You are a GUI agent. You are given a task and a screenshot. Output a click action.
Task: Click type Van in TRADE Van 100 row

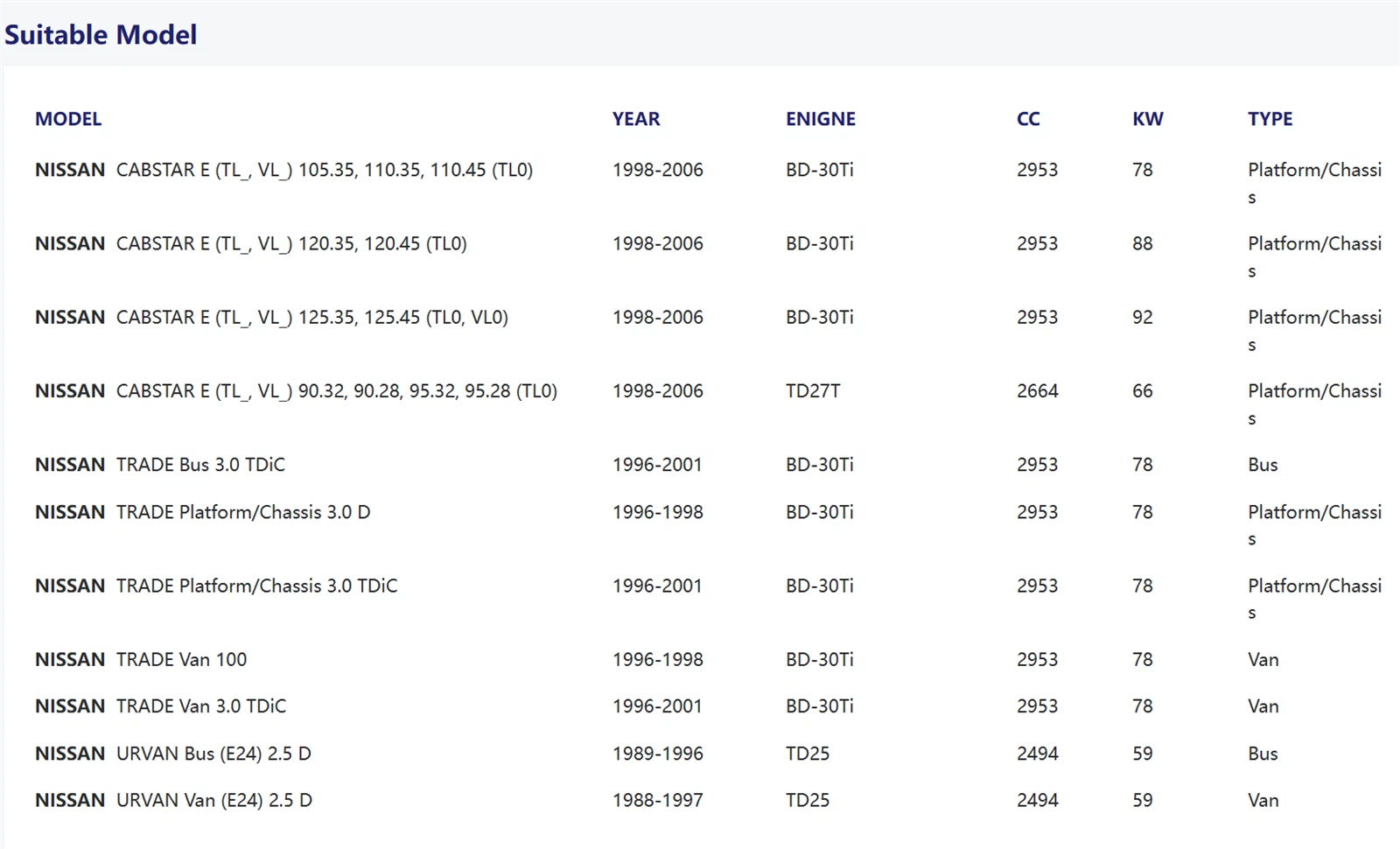point(1263,659)
